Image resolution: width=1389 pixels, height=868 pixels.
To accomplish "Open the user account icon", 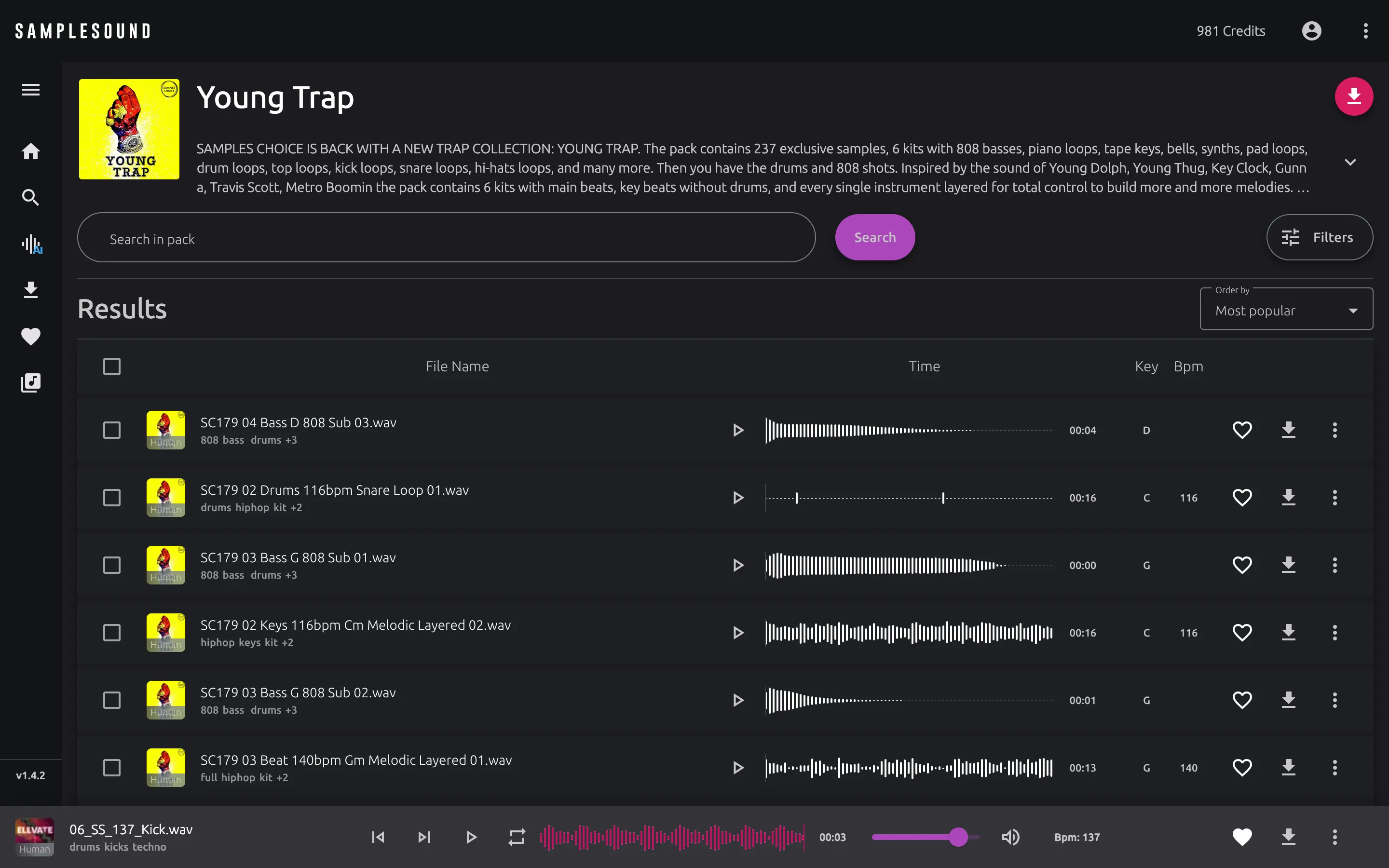I will [x=1311, y=31].
